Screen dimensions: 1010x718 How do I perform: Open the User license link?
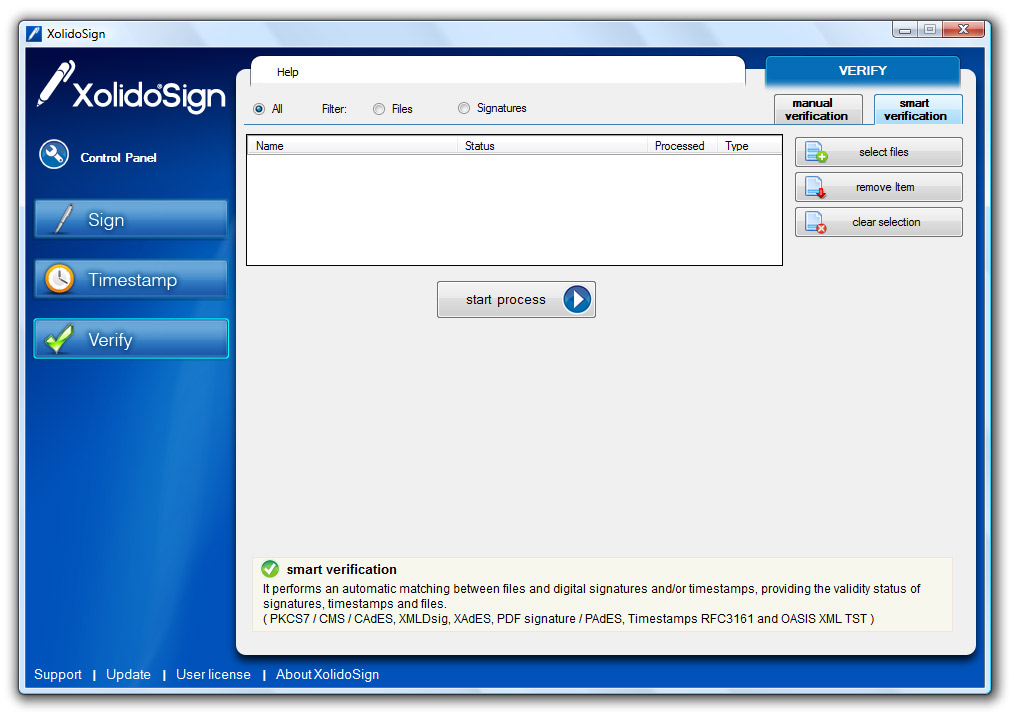tap(213, 674)
